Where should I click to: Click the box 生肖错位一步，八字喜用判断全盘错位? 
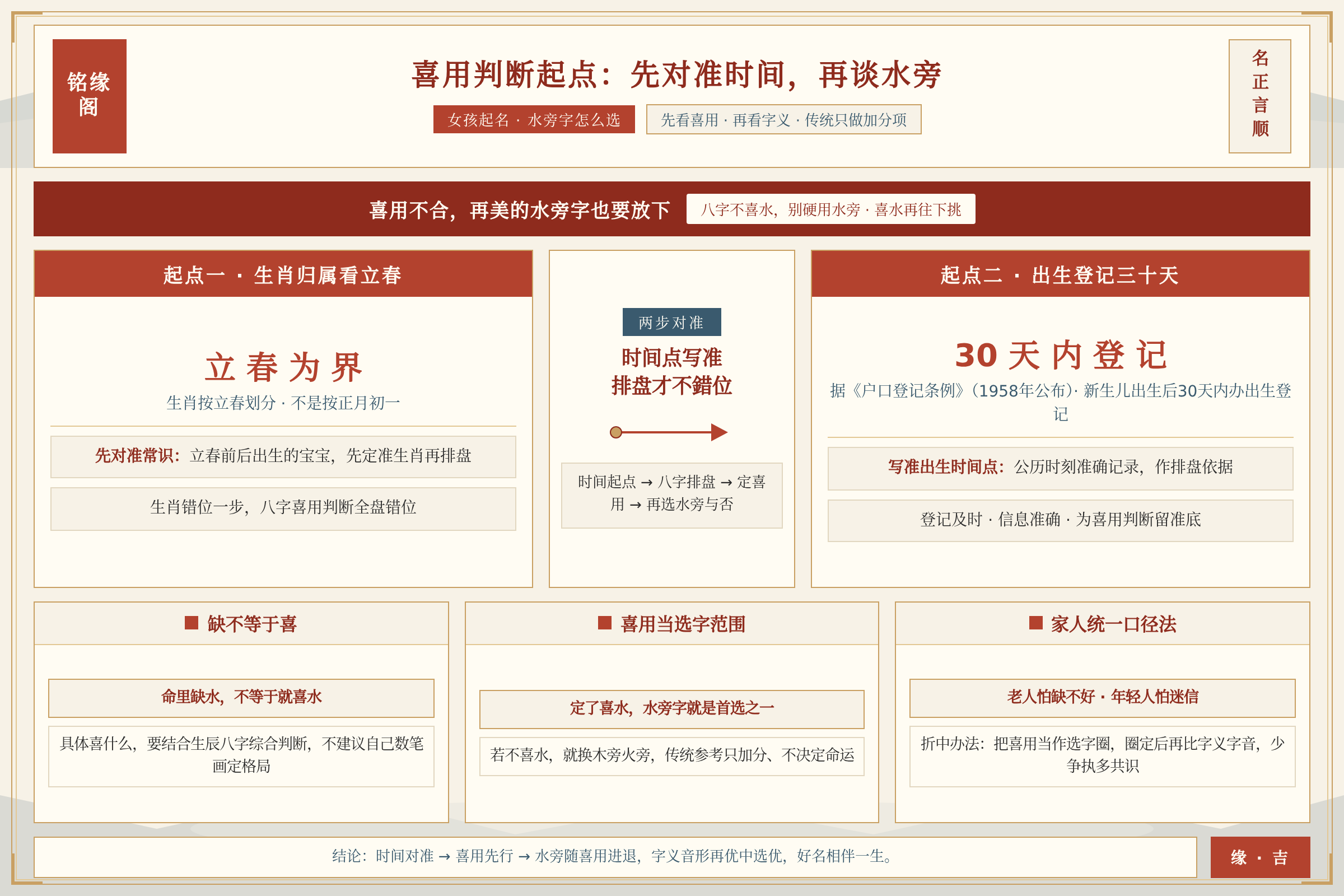tap(283, 508)
